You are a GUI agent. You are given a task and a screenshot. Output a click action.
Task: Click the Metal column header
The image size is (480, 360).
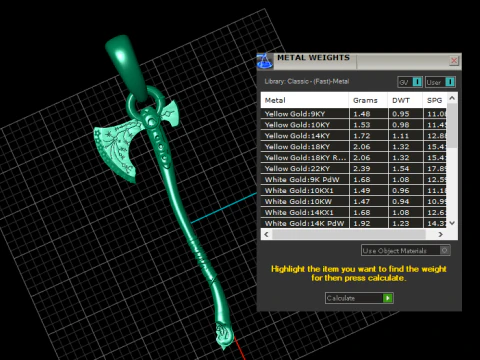(x=305, y=100)
